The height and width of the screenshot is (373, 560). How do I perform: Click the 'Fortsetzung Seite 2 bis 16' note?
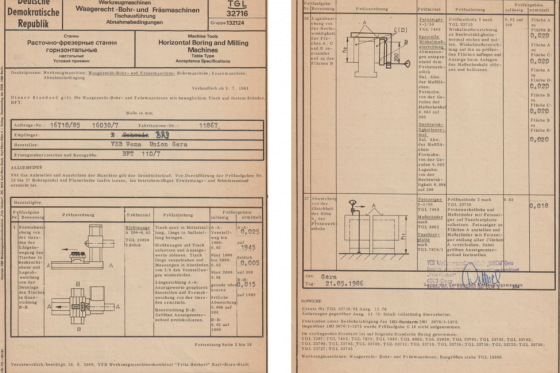point(223,345)
